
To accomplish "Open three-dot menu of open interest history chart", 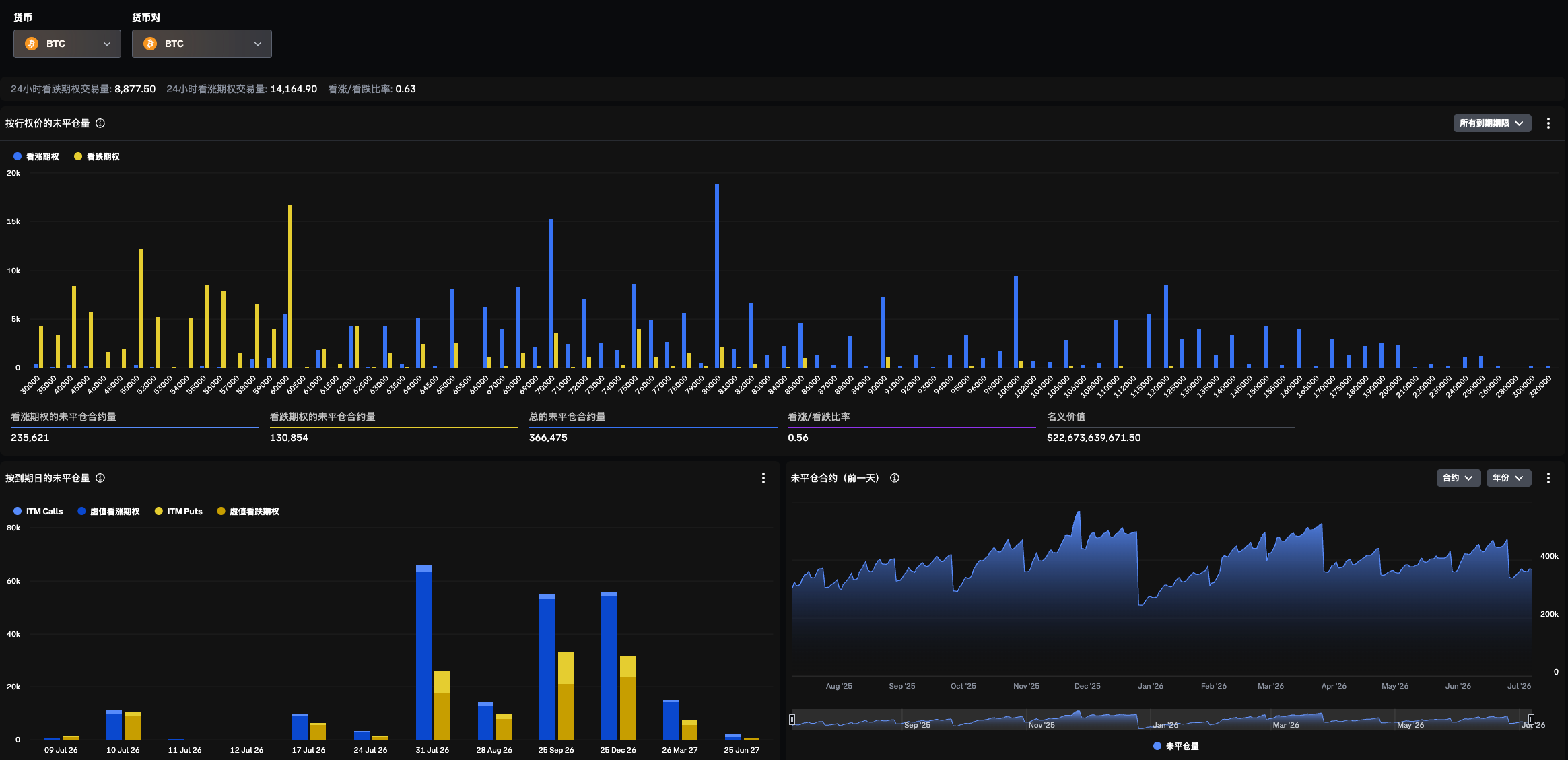I will [1548, 478].
